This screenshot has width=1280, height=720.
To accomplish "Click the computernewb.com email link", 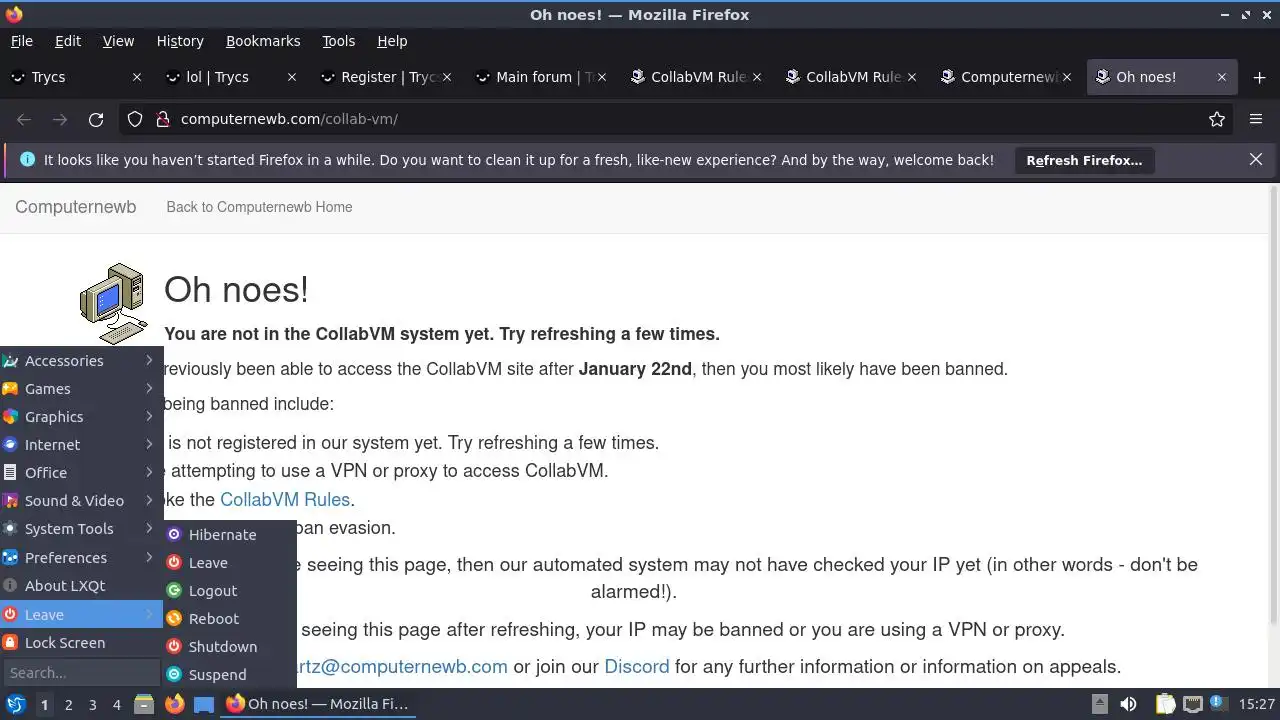I will pos(401,667).
